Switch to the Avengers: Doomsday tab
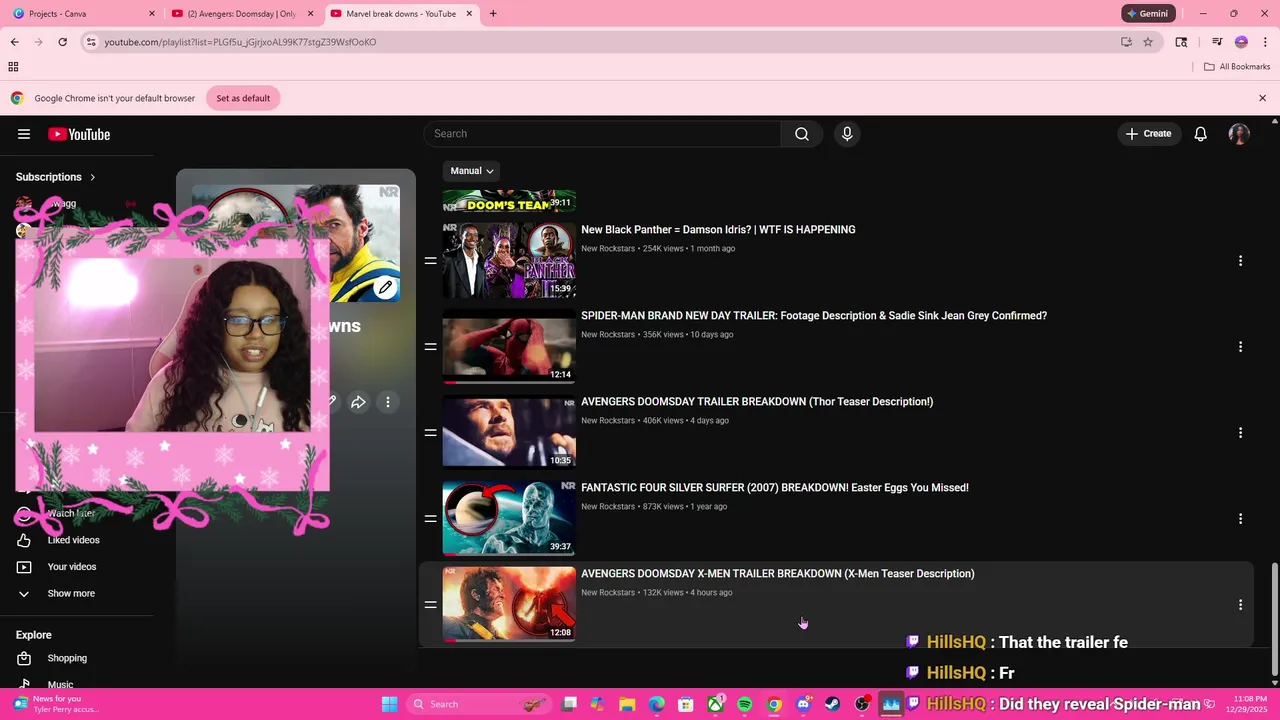Viewport: 1280px width, 720px height. [x=243, y=14]
